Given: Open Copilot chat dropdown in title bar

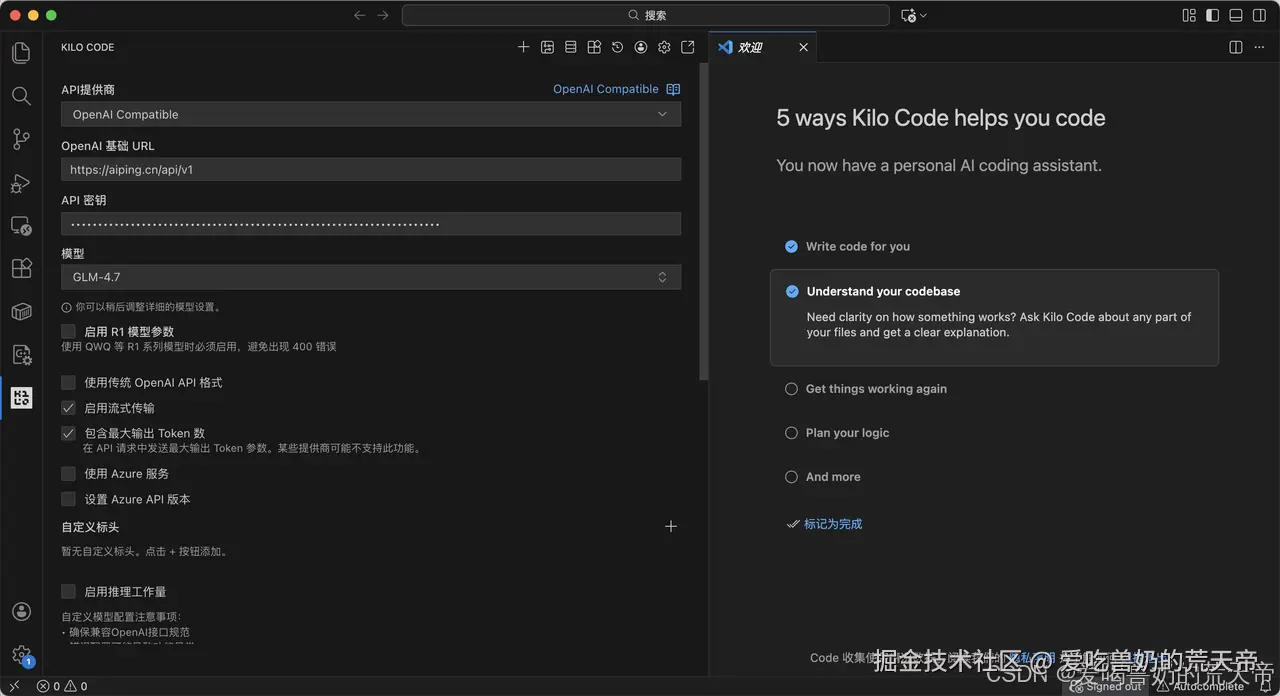Looking at the screenshot, I should point(914,15).
